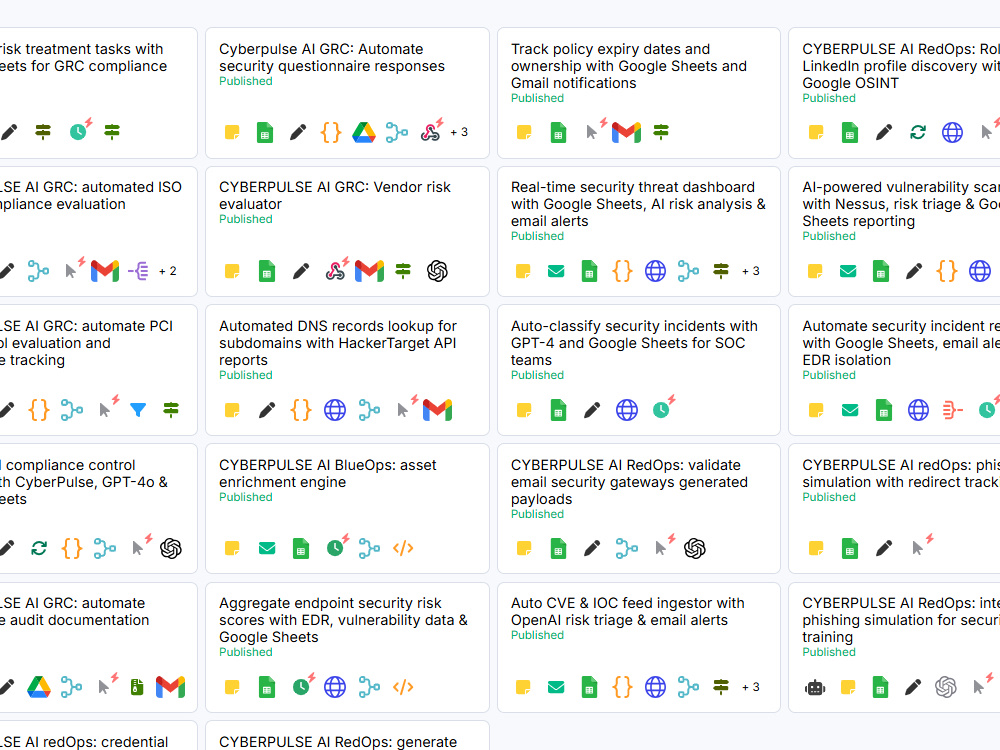Click Gmail icon in automated ISO compliance card
The height and width of the screenshot is (750, 1000).
(105, 271)
